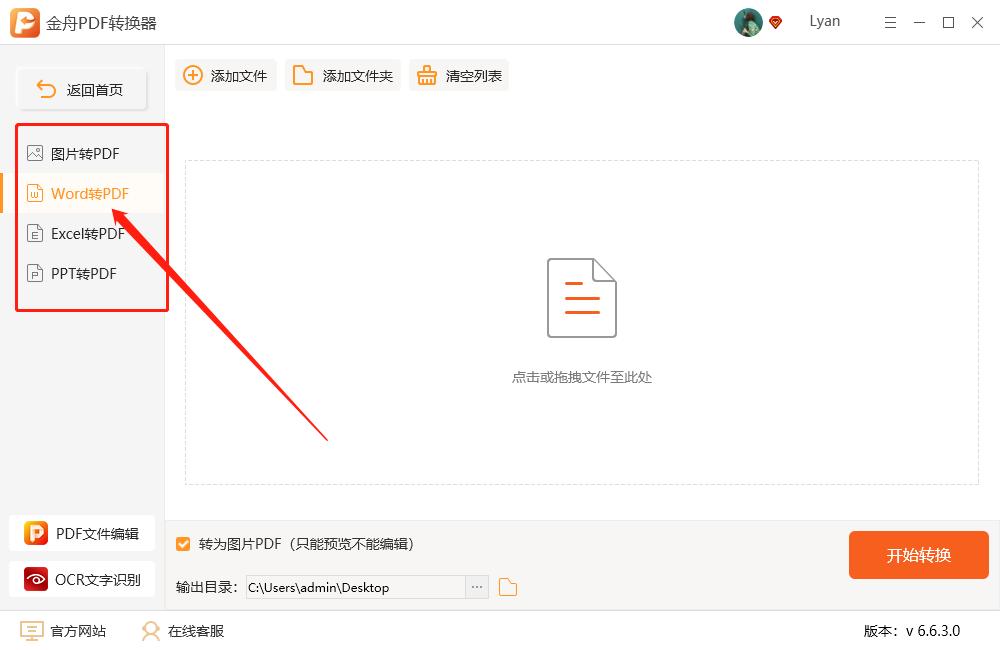
Task: Launch OCR文字识别 tool
Action: click(83, 579)
